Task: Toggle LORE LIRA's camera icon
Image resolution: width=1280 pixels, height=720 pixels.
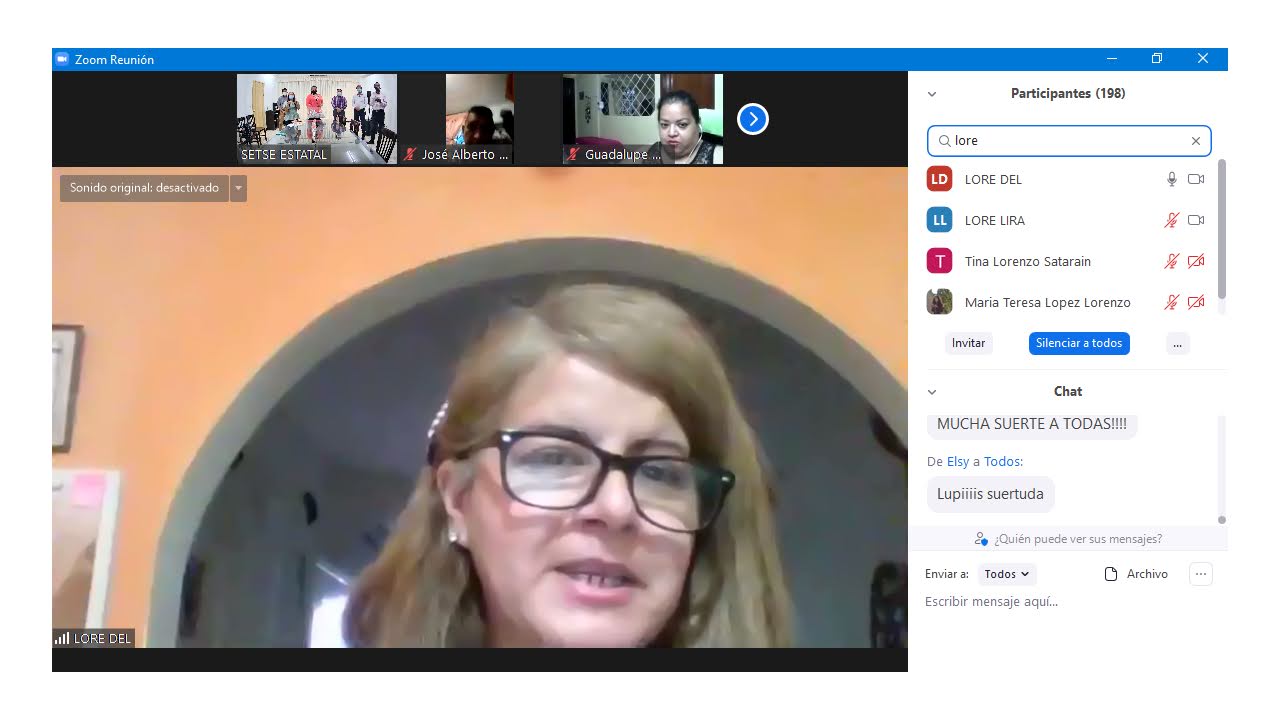Action: click(x=1196, y=220)
